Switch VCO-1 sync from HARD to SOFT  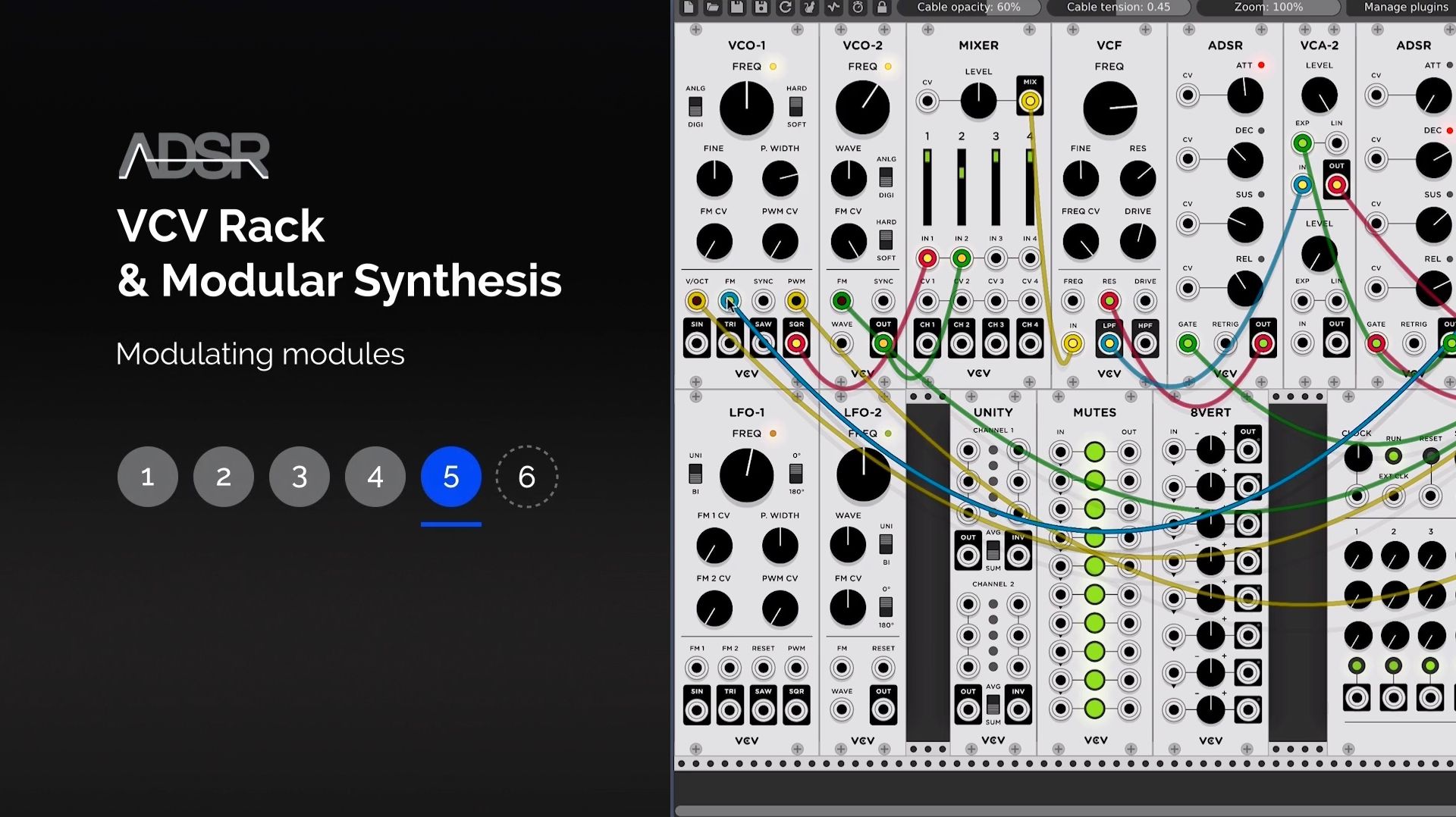click(x=797, y=108)
